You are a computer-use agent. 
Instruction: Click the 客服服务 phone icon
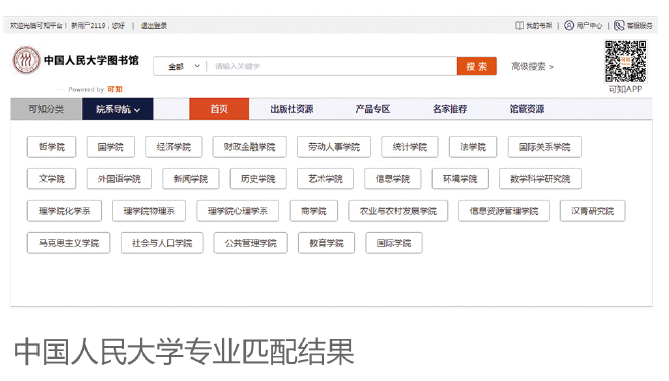pos(619,26)
